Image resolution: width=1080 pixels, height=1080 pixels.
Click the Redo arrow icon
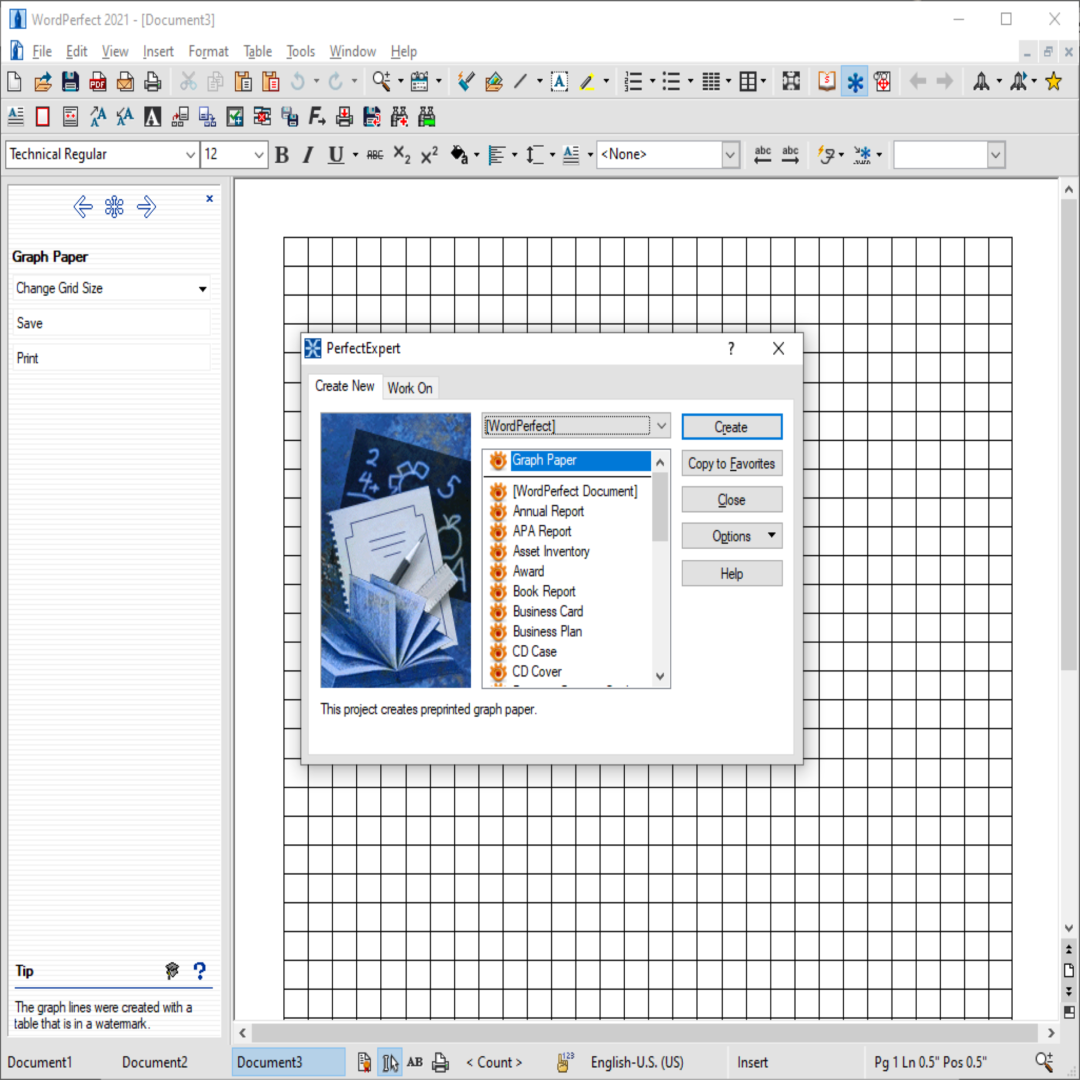tap(335, 82)
